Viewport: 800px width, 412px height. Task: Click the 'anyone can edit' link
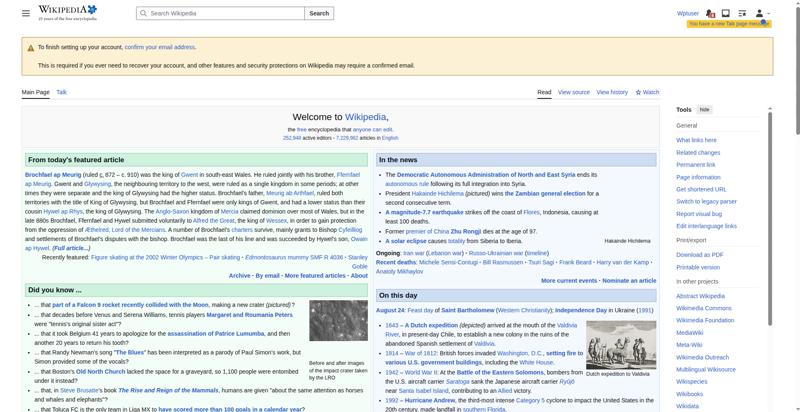tap(372, 130)
